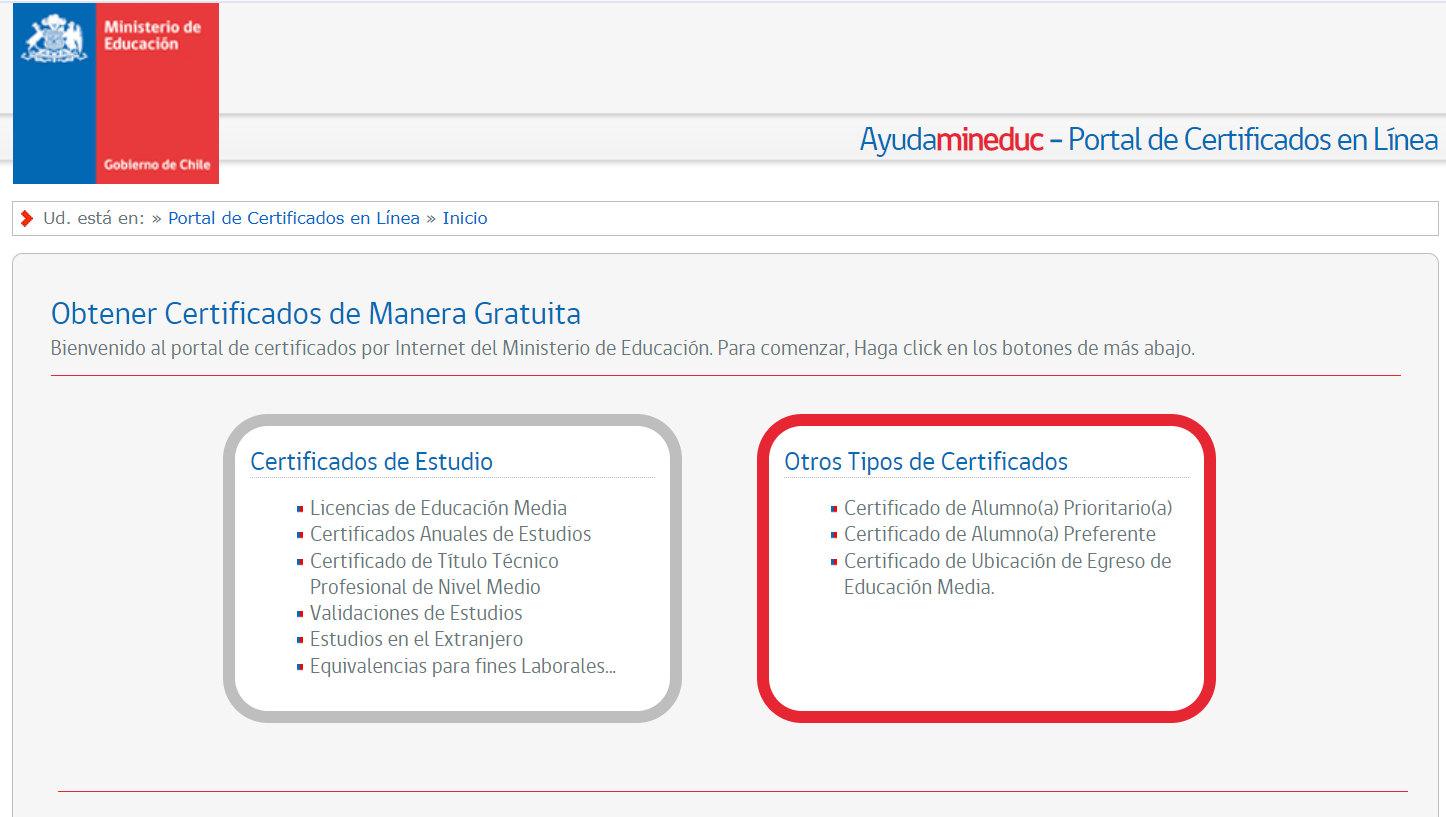Click the Ministerio de Educación logo
This screenshot has width=1446, height=817.
(x=116, y=93)
